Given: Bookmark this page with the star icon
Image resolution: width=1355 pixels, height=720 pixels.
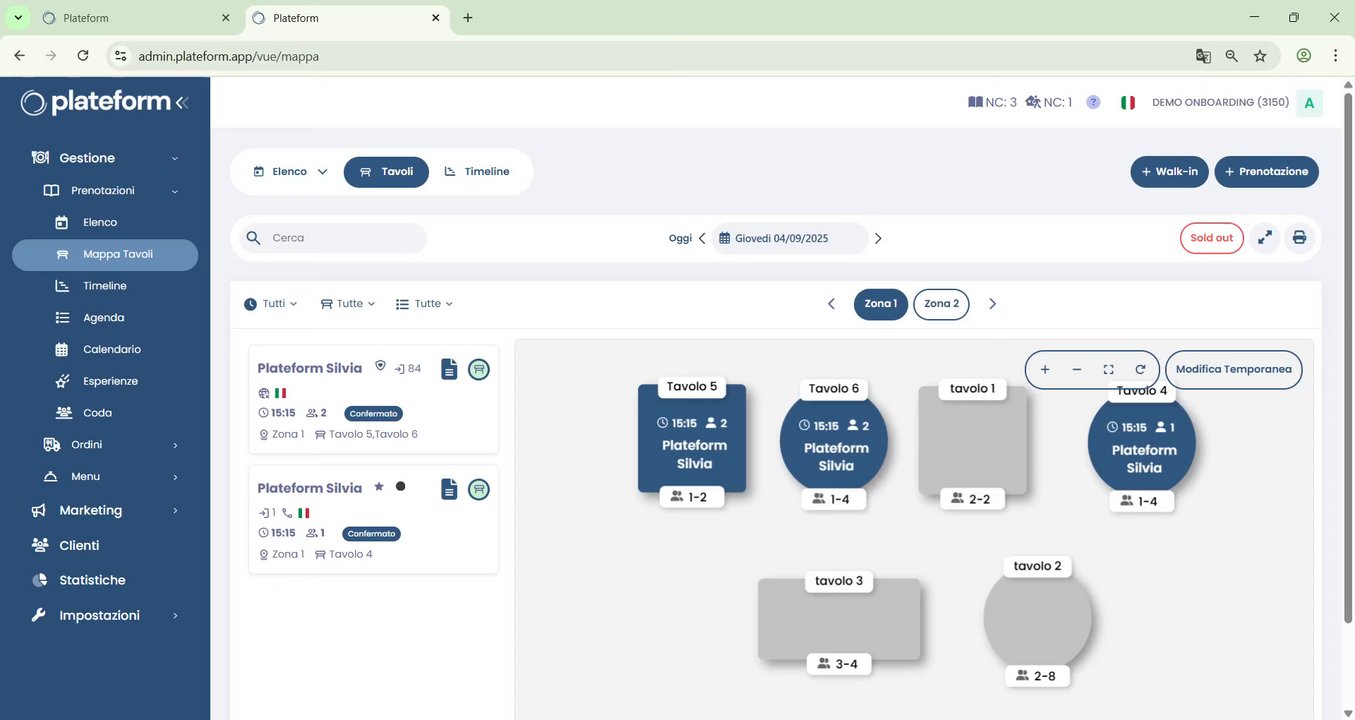Looking at the screenshot, I should tap(1260, 56).
